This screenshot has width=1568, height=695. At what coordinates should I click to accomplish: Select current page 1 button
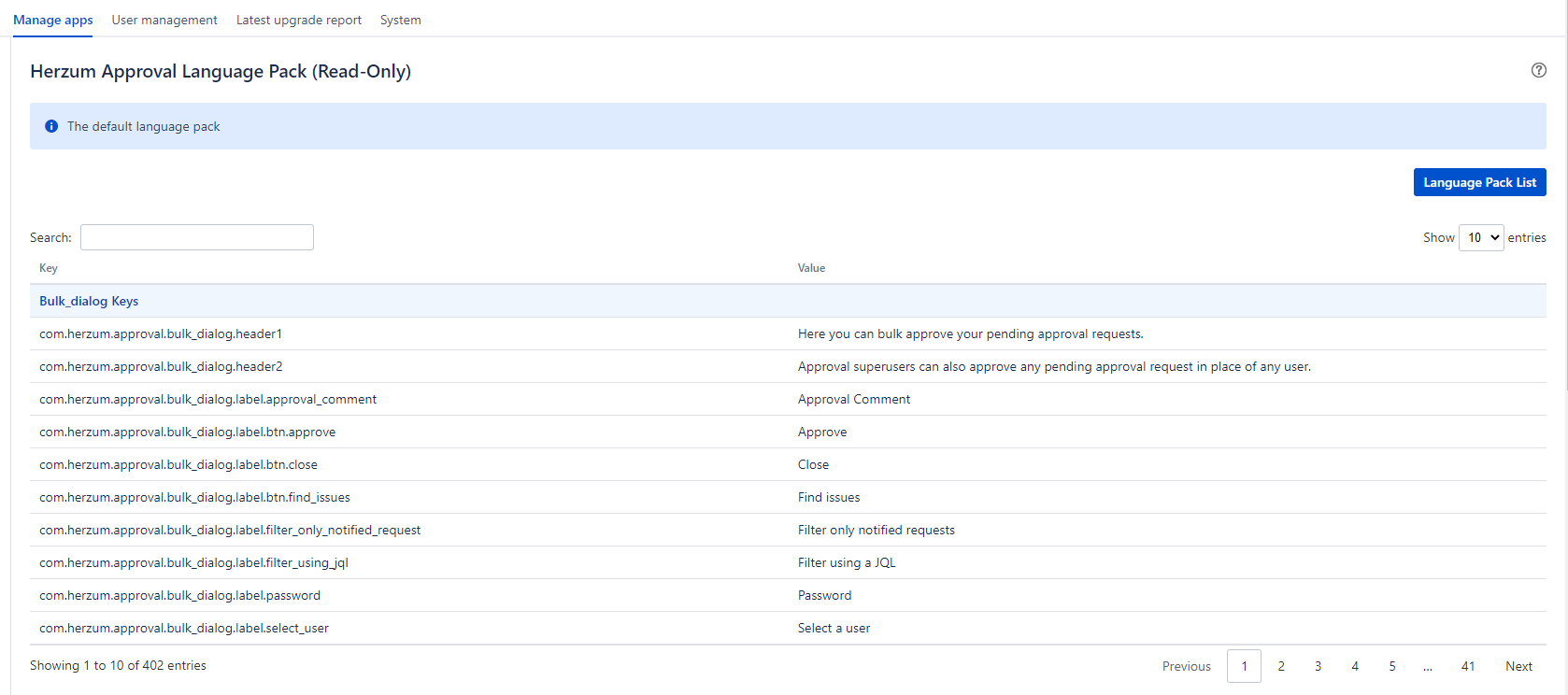pos(1244,666)
